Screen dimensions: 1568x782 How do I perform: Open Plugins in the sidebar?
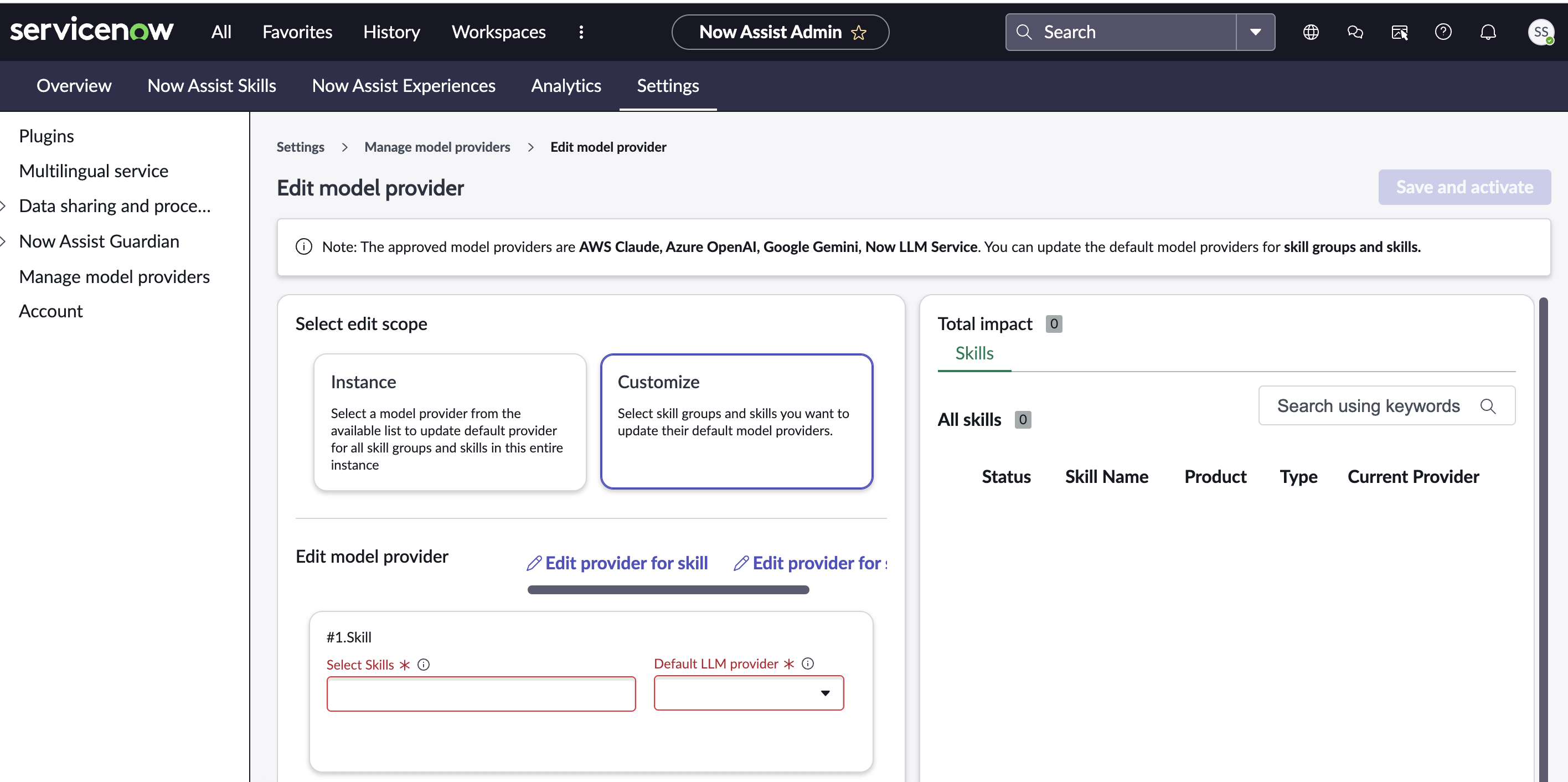tap(47, 136)
